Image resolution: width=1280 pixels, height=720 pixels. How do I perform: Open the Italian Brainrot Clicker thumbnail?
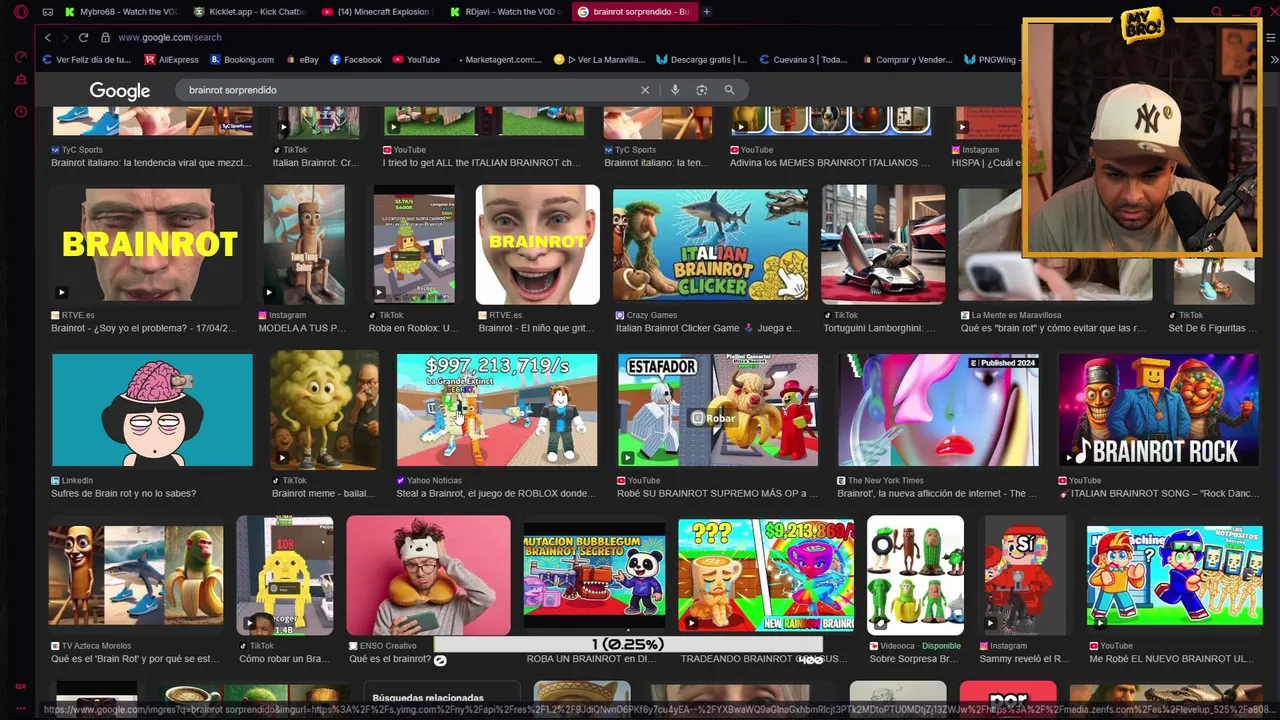710,244
